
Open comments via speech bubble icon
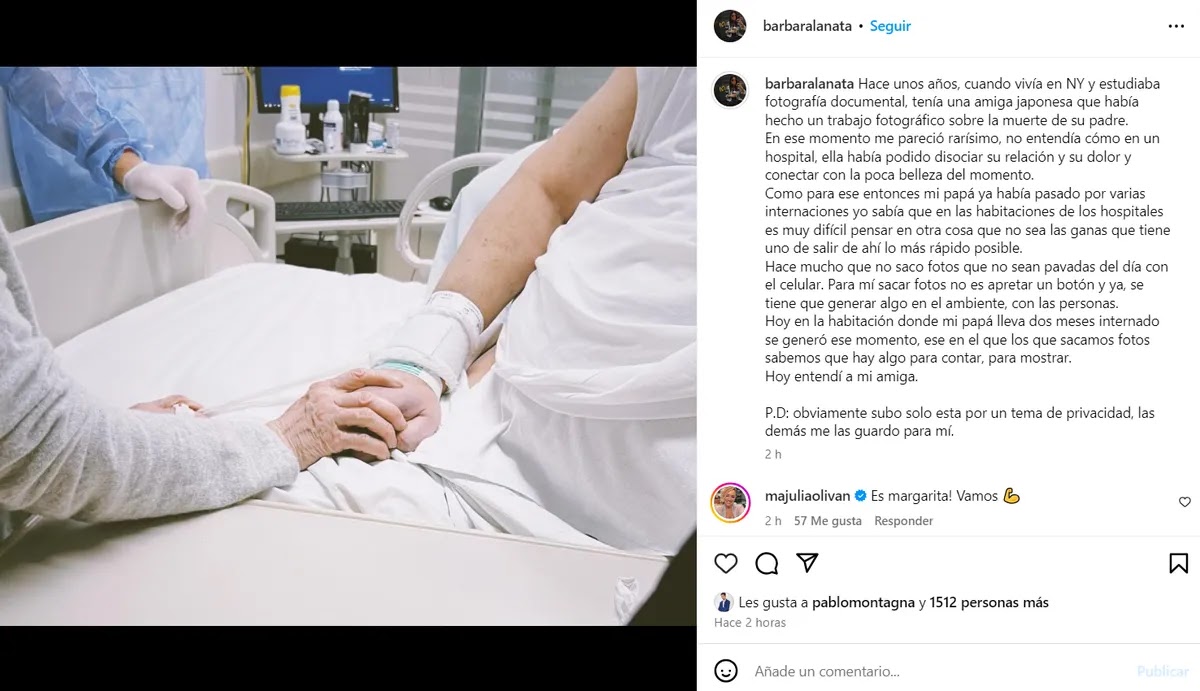tap(767, 563)
